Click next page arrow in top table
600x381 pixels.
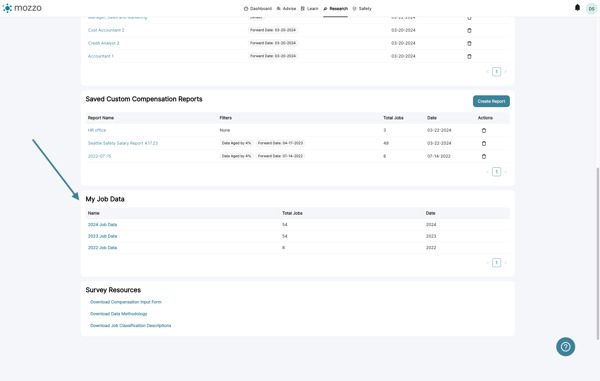[505, 72]
